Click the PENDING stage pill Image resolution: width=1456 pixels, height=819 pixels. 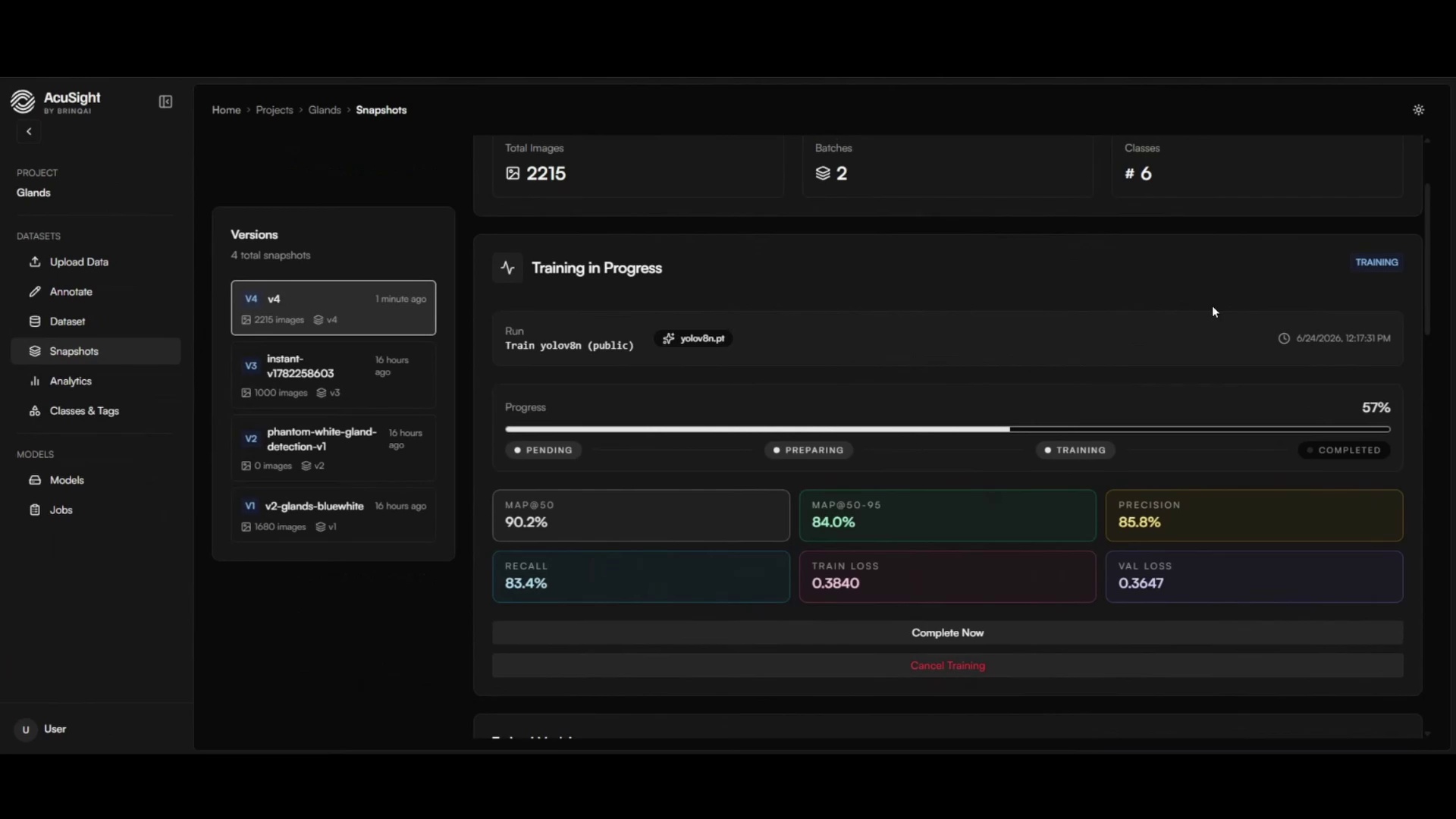tap(544, 450)
